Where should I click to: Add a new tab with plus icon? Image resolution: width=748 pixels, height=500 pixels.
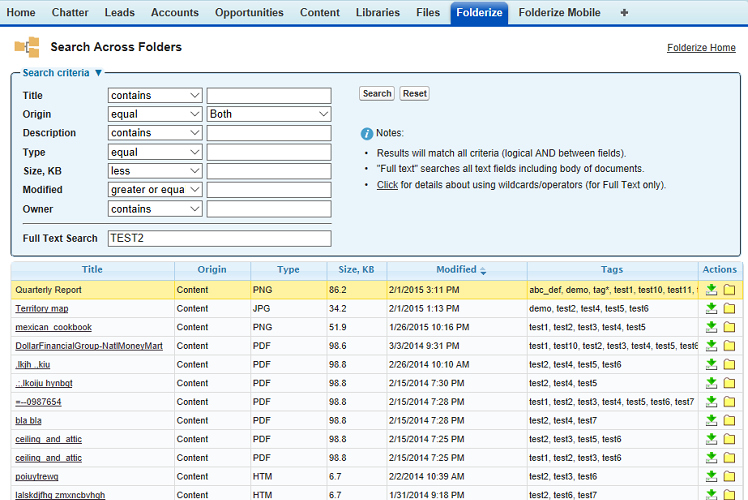pyautogui.click(x=624, y=13)
